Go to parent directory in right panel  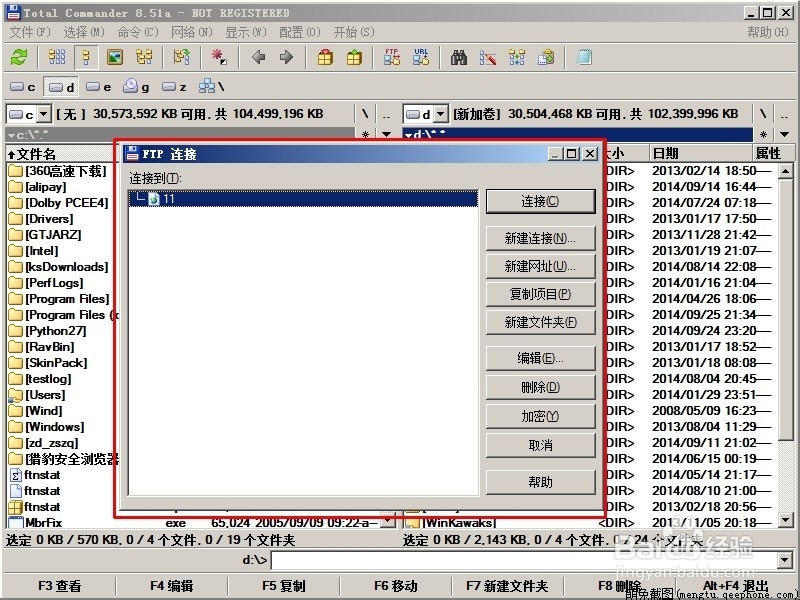pyautogui.click(x=784, y=114)
